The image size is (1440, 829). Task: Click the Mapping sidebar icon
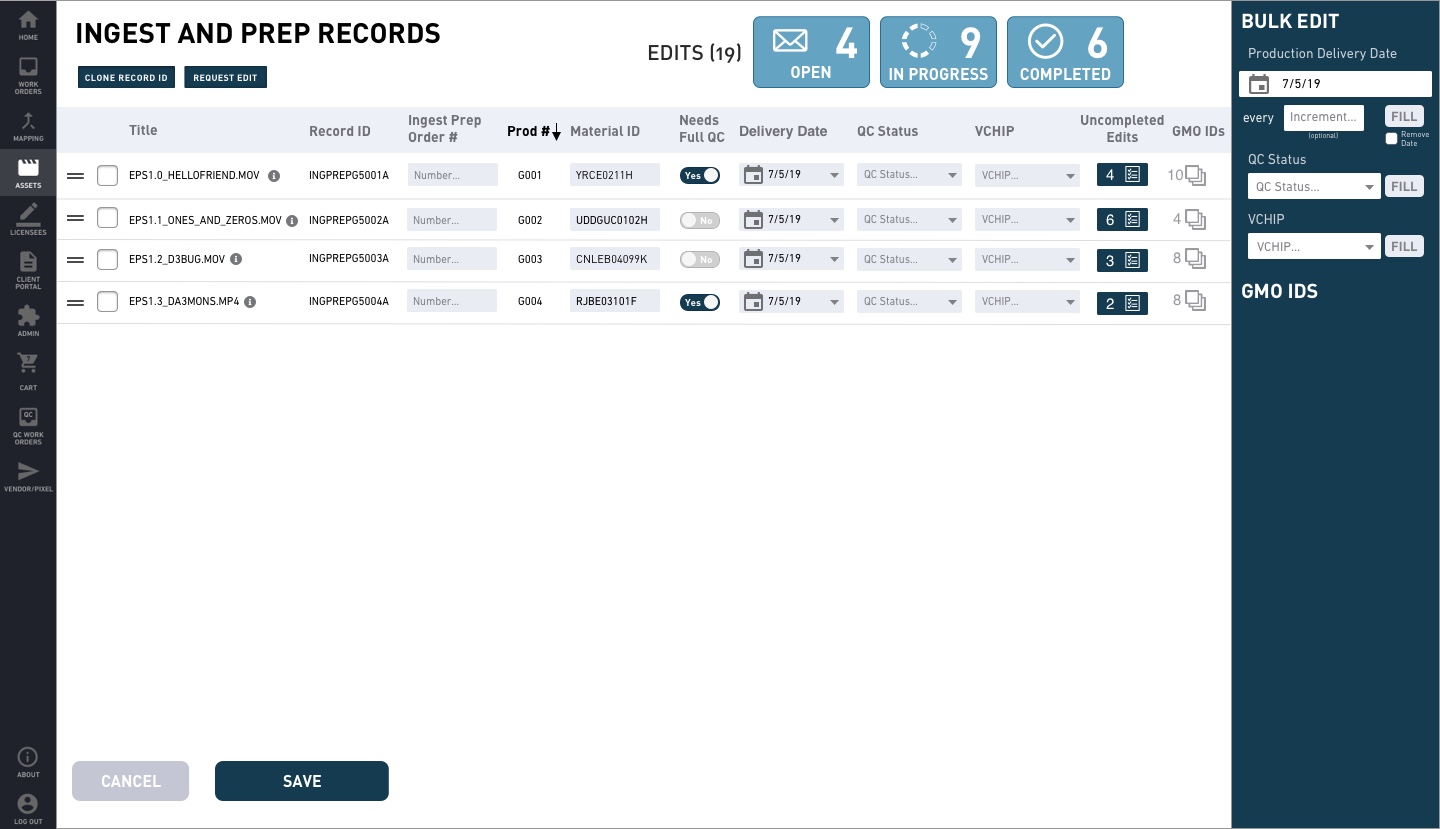[x=28, y=126]
